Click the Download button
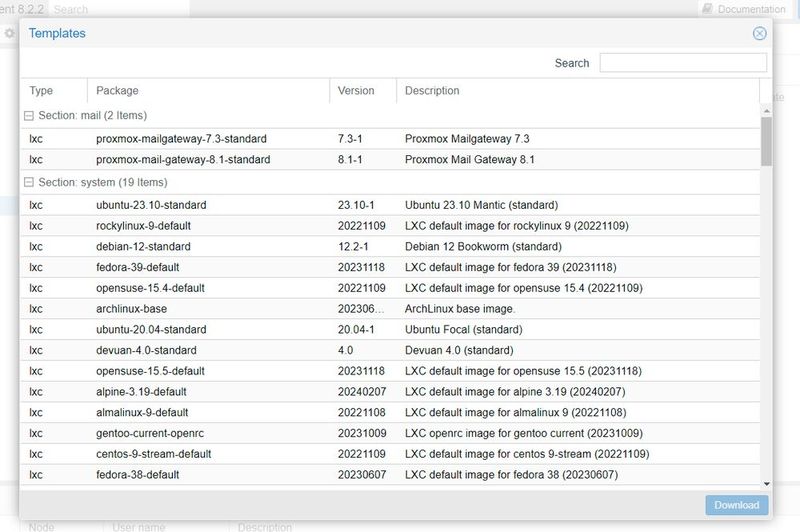The height and width of the screenshot is (532, 800). point(736,505)
